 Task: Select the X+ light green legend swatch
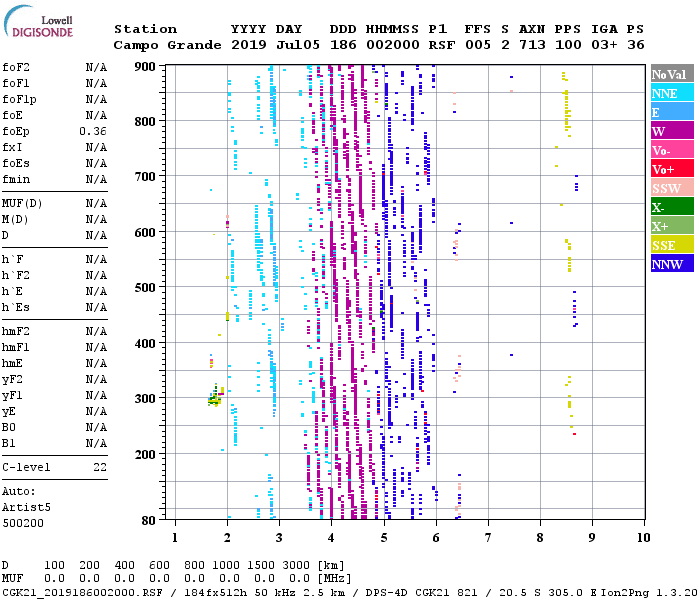pyautogui.click(x=672, y=225)
